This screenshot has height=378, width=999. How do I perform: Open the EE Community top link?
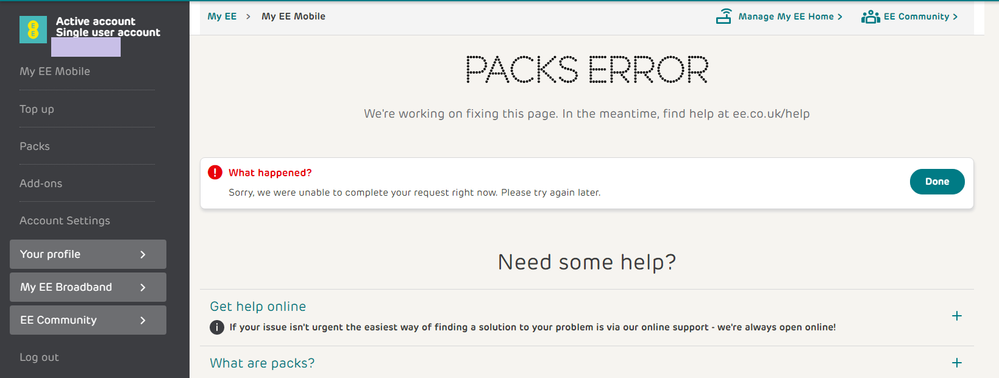pos(921,17)
